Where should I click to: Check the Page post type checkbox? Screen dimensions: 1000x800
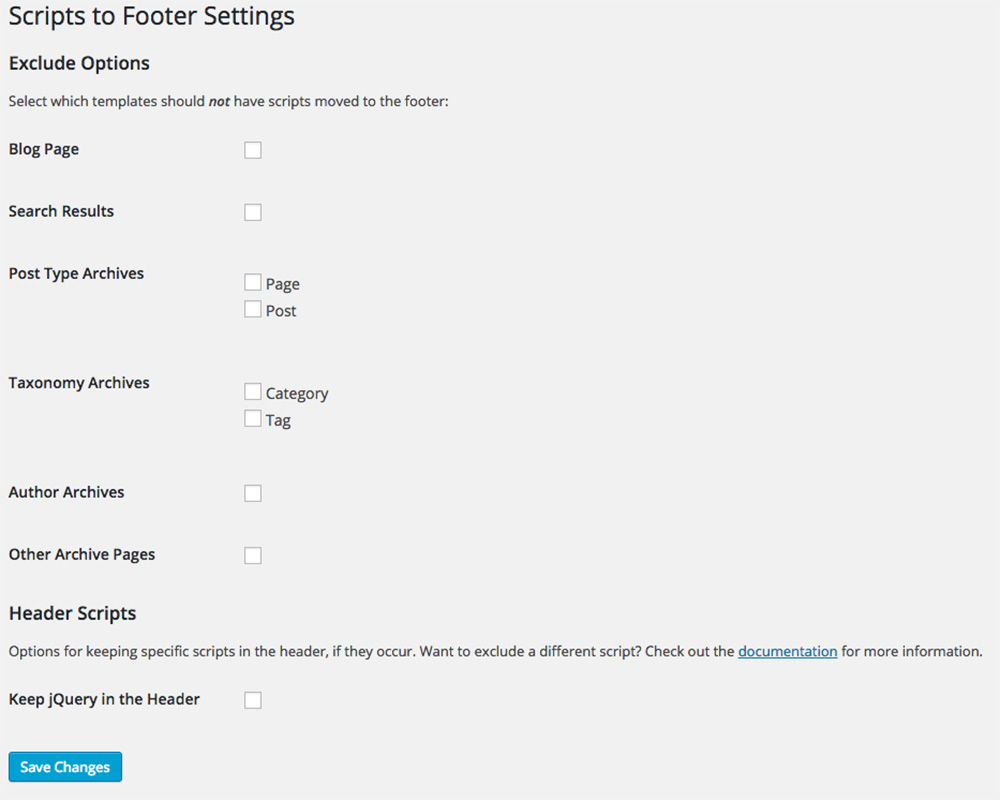(253, 283)
